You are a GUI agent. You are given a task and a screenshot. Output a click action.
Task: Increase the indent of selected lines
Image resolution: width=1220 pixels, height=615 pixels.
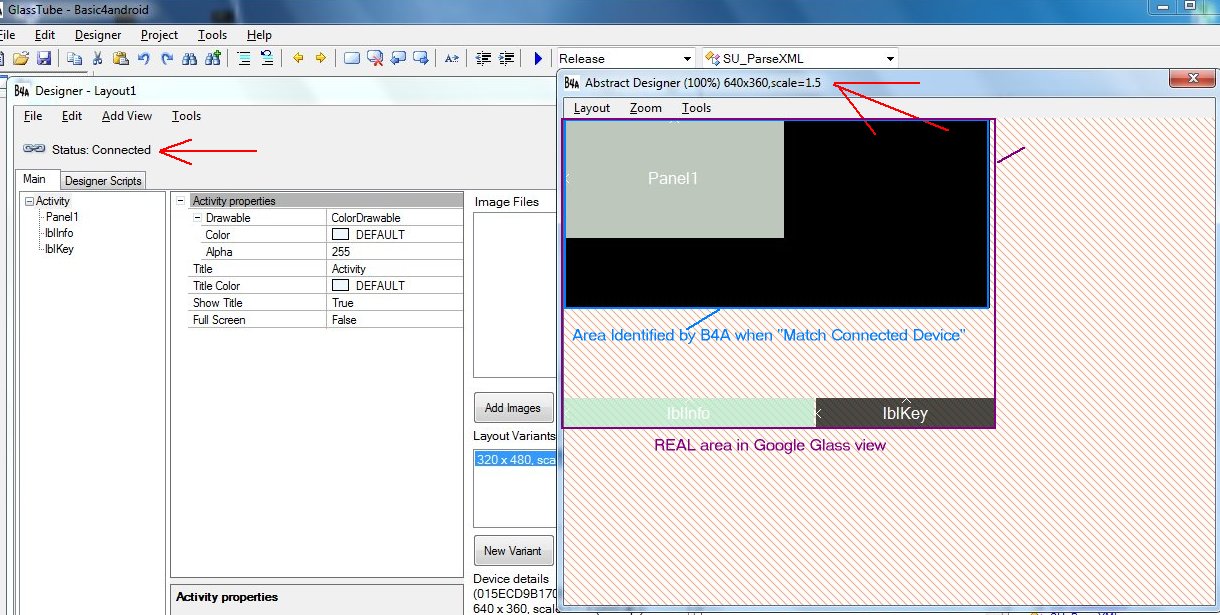tap(507, 58)
